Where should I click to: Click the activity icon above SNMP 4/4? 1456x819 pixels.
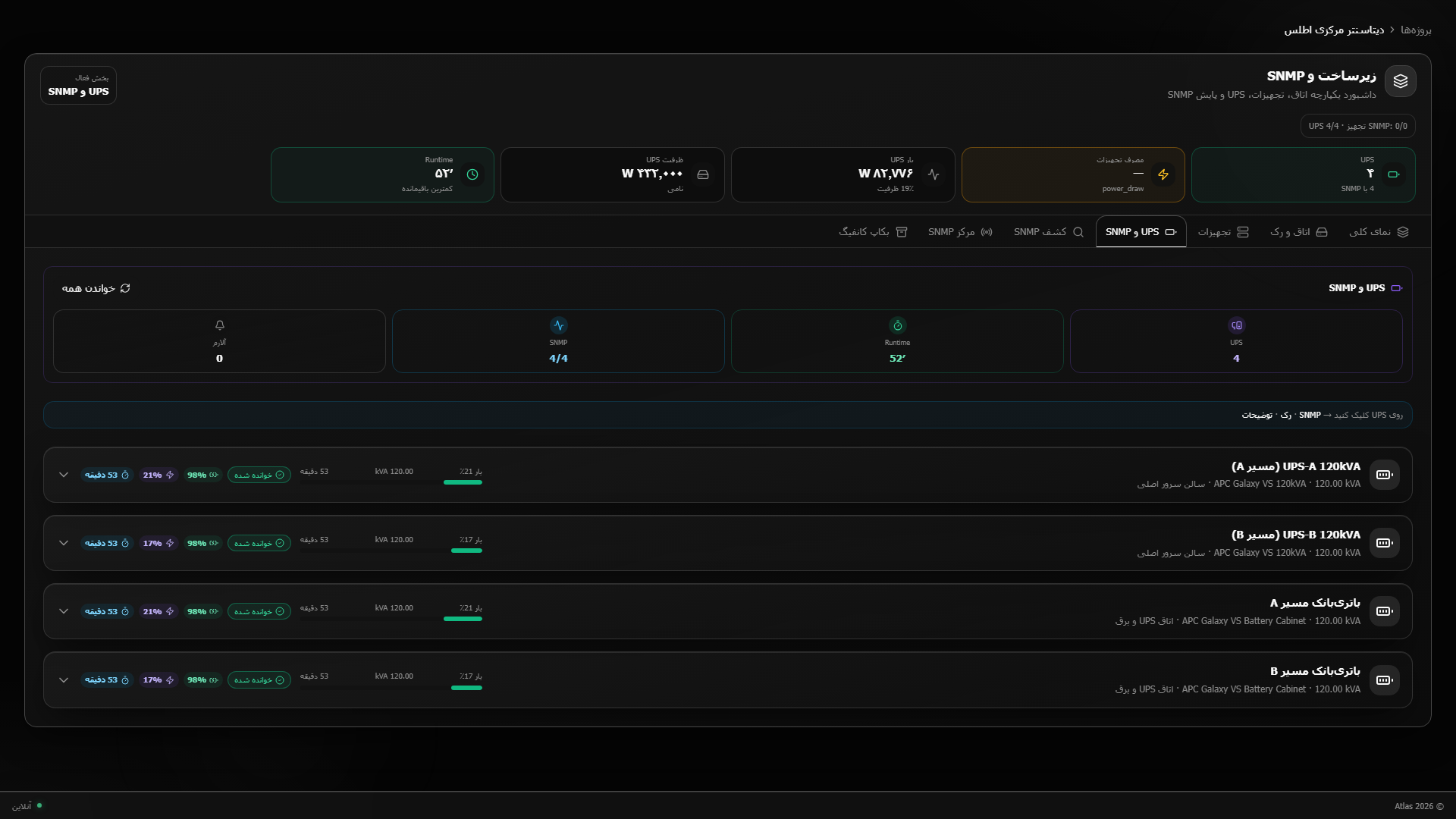click(559, 325)
